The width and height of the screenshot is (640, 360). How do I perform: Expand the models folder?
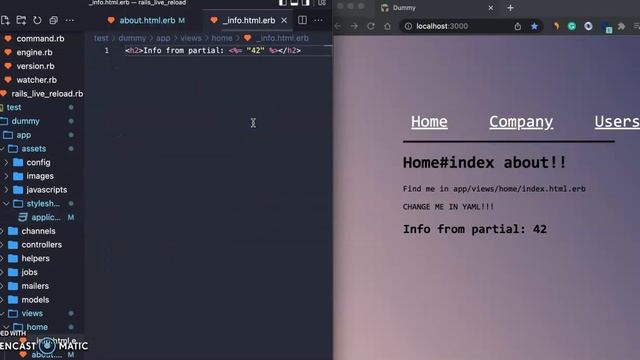click(x=35, y=300)
